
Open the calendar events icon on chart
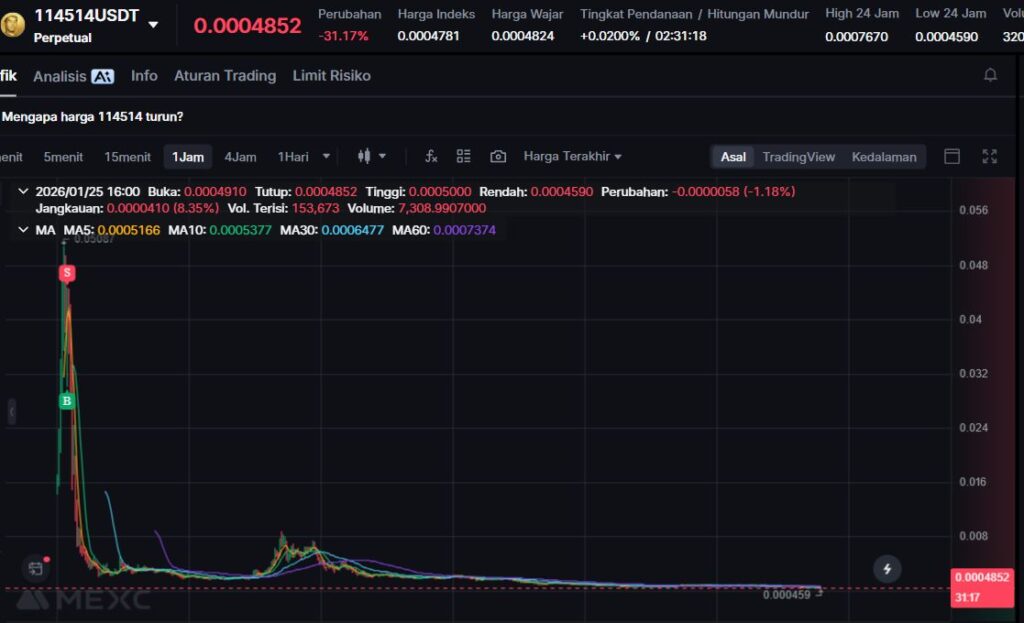coord(36,568)
